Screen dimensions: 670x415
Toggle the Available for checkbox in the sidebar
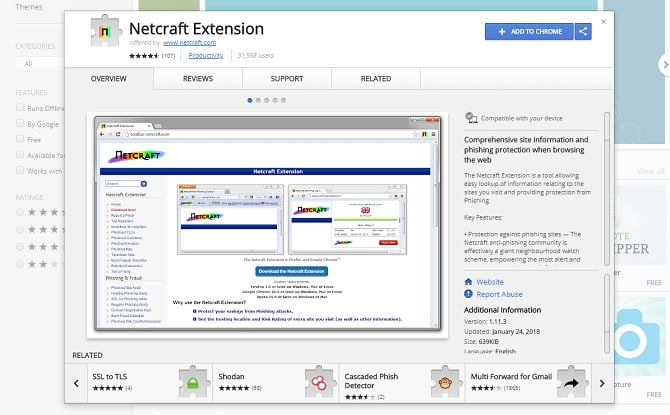pos(20,155)
